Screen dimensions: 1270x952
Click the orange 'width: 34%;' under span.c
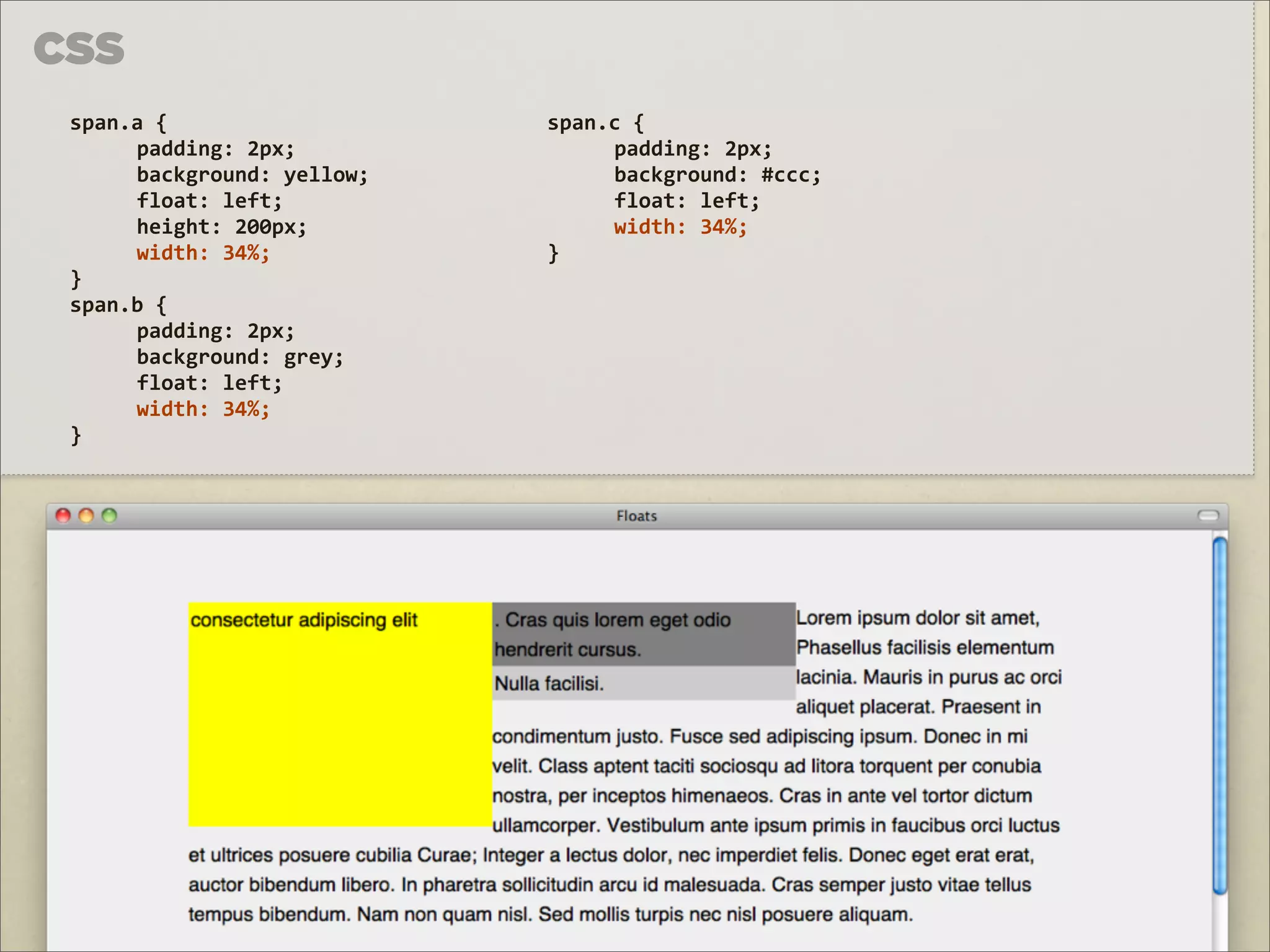pos(681,227)
